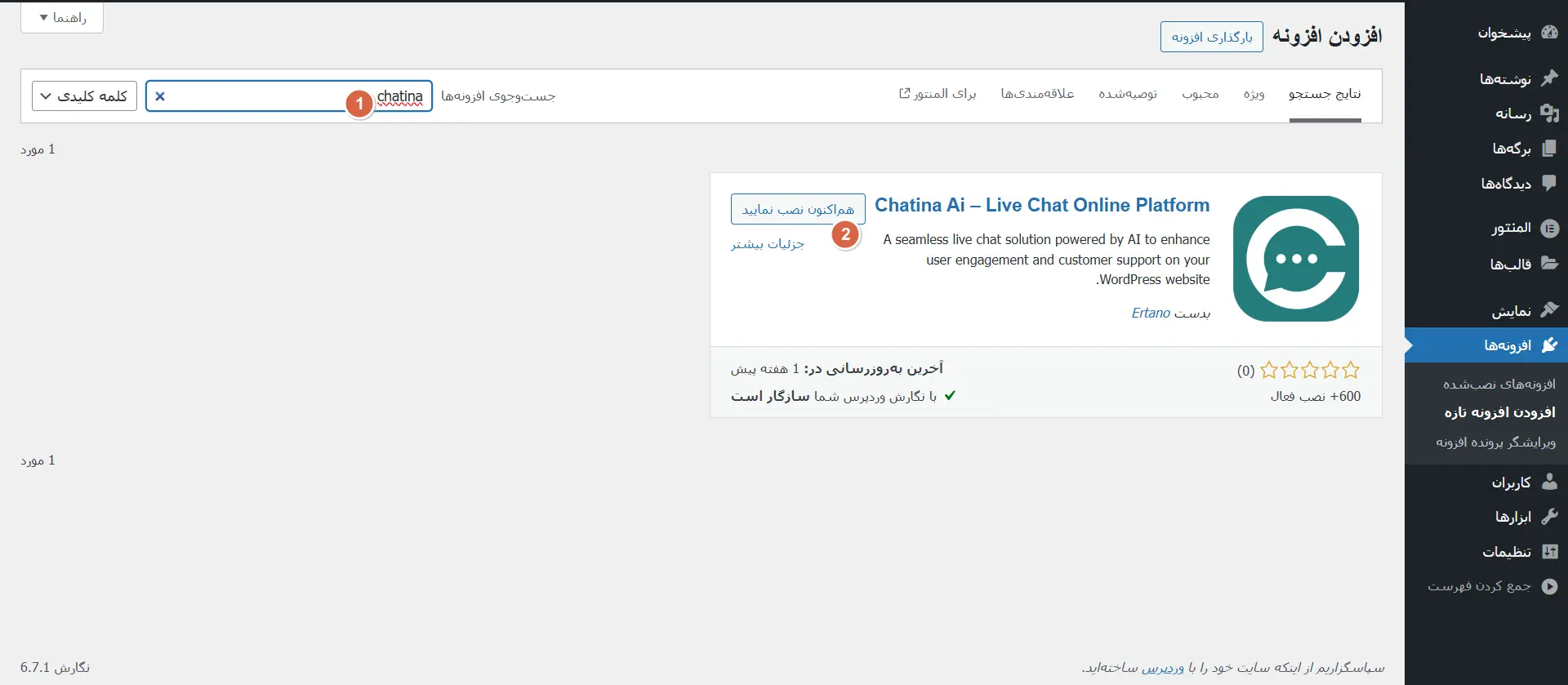This screenshot has height=685, width=1568.
Task: Switch to the ویژه tab
Action: (1254, 94)
